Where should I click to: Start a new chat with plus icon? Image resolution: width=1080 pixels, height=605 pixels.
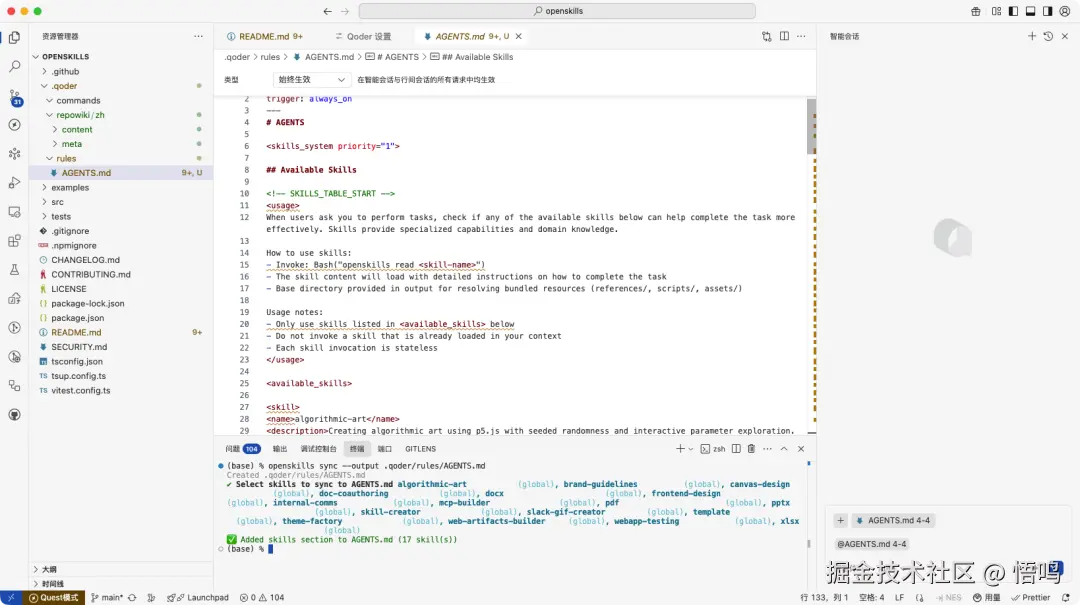pos(1032,36)
